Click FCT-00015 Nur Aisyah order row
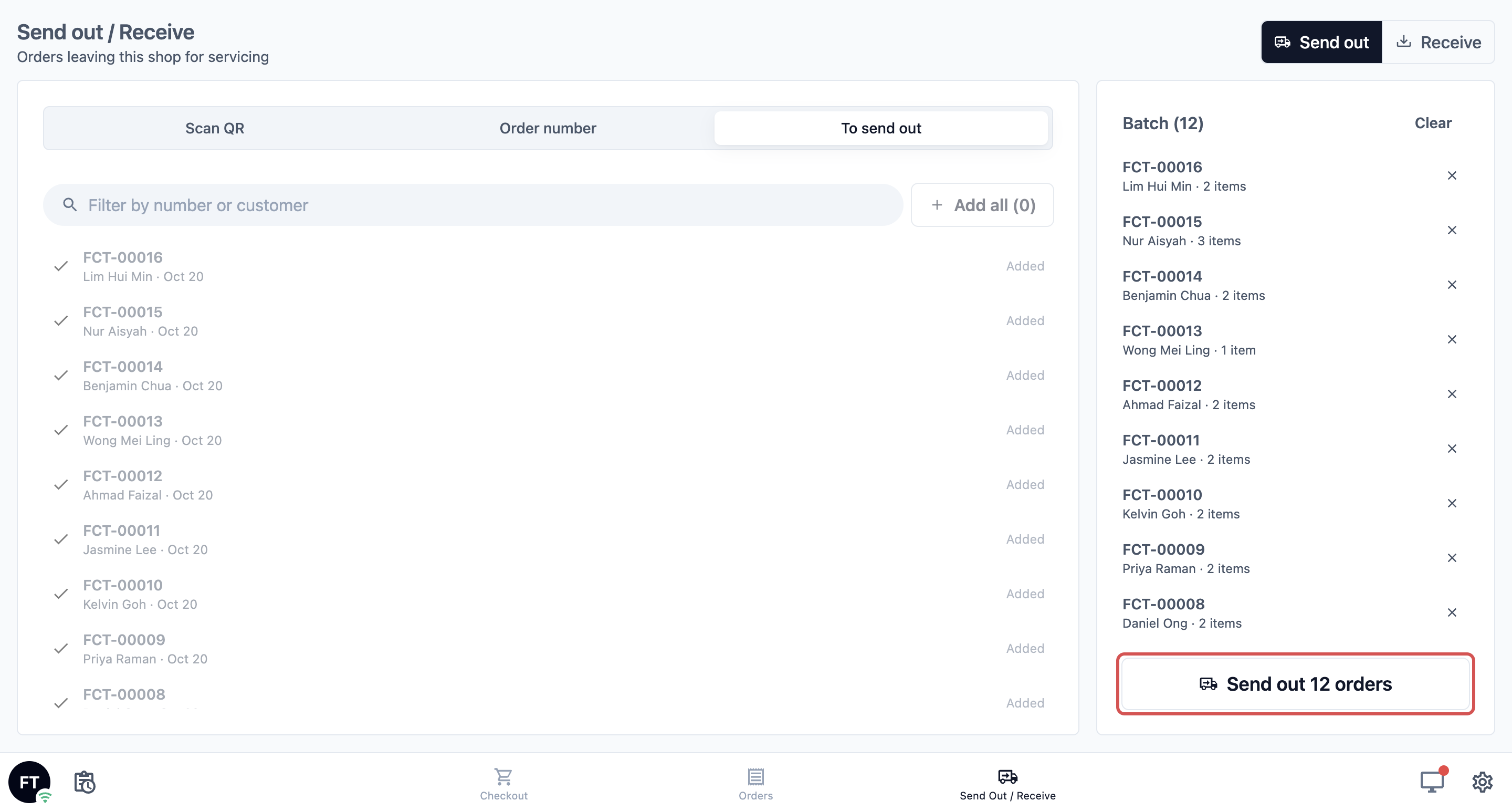Screen dimensions: 1512x811 point(548,321)
